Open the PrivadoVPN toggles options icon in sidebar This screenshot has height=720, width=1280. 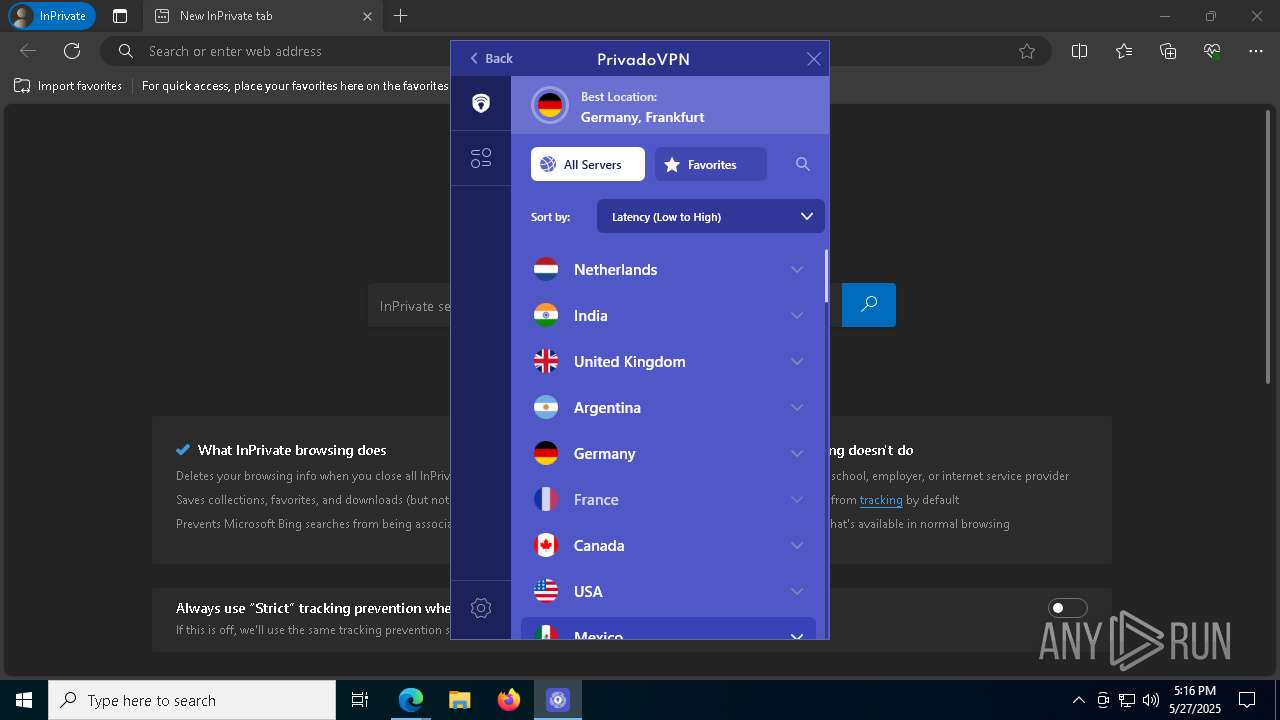(x=481, y=158)
